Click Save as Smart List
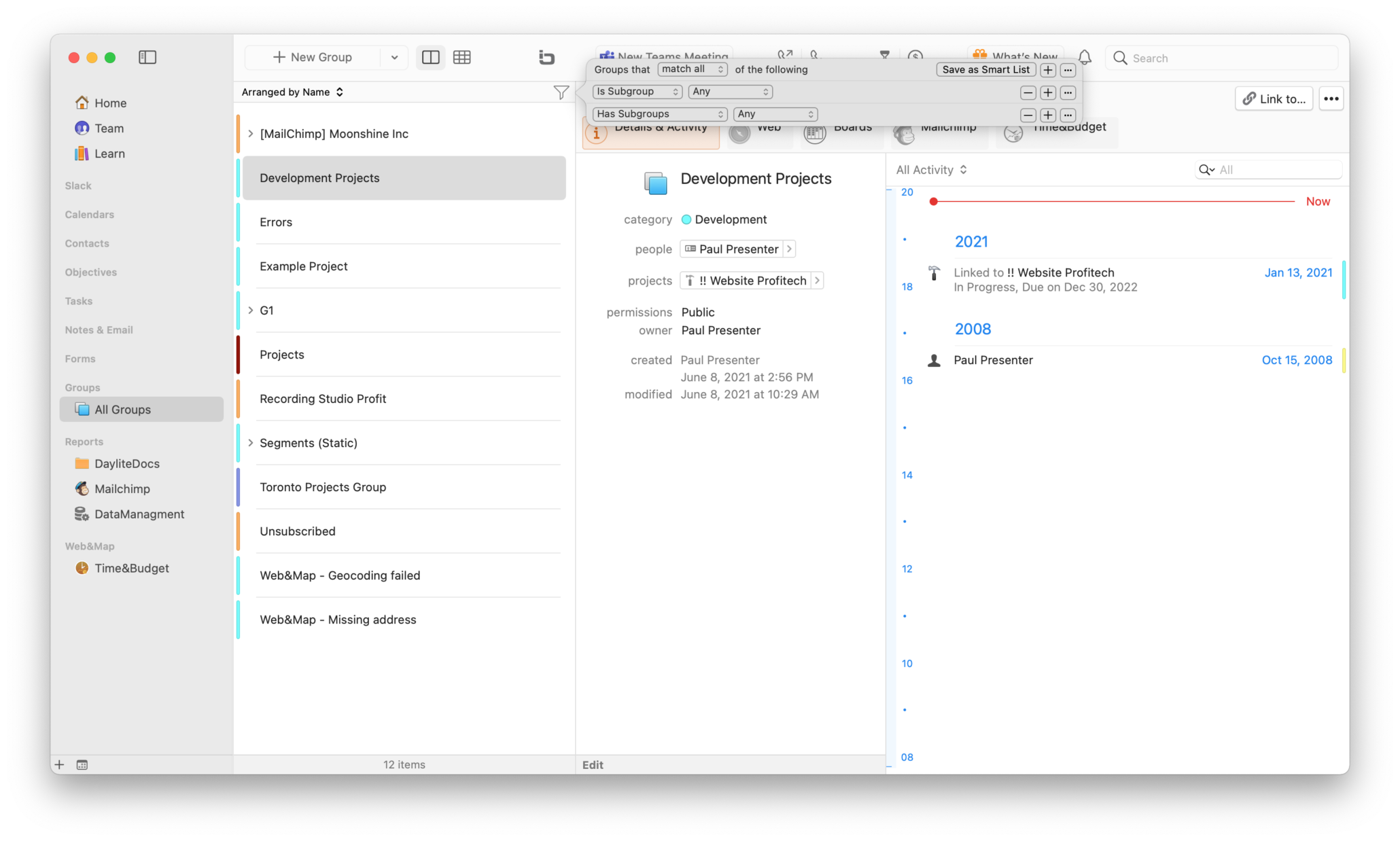Image resolution: width=1400 pixels, height=841 pixels. click(985, 69)
